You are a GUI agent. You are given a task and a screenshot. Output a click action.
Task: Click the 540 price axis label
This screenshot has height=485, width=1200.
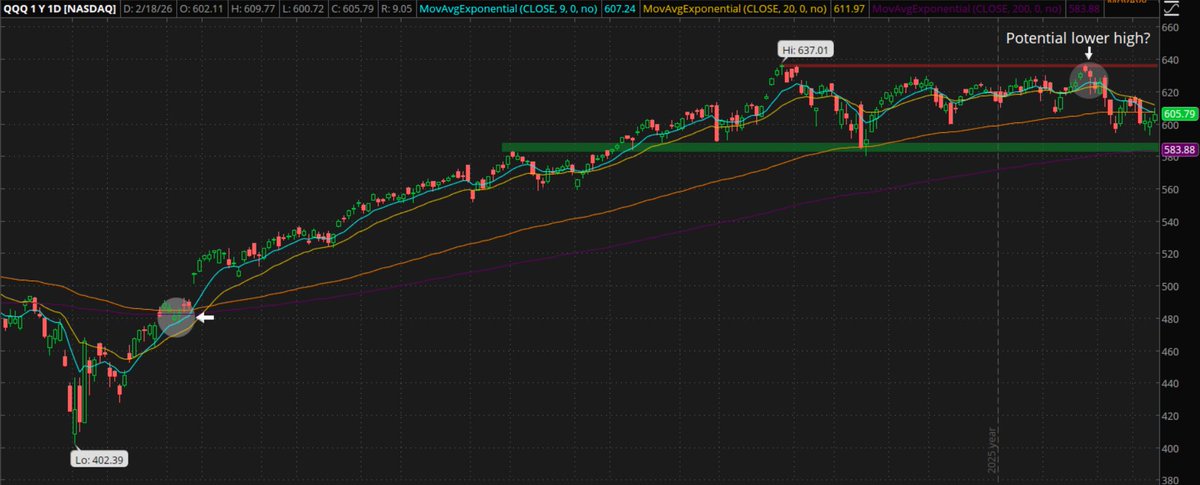click(1170, 222)
